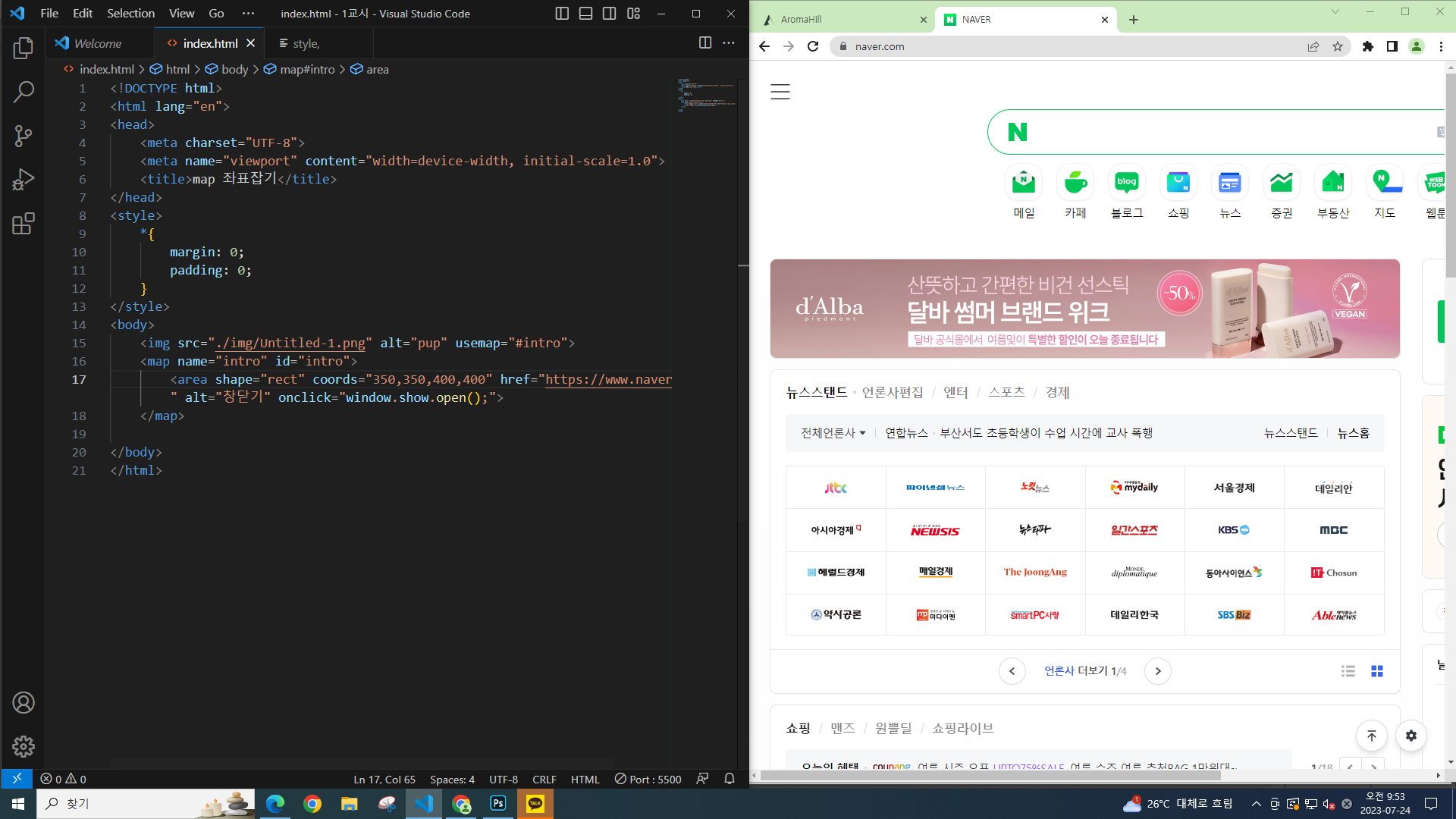1456x819 pixels.
Task: Open the Explorer view in activity bar
Action: (24, 49)
